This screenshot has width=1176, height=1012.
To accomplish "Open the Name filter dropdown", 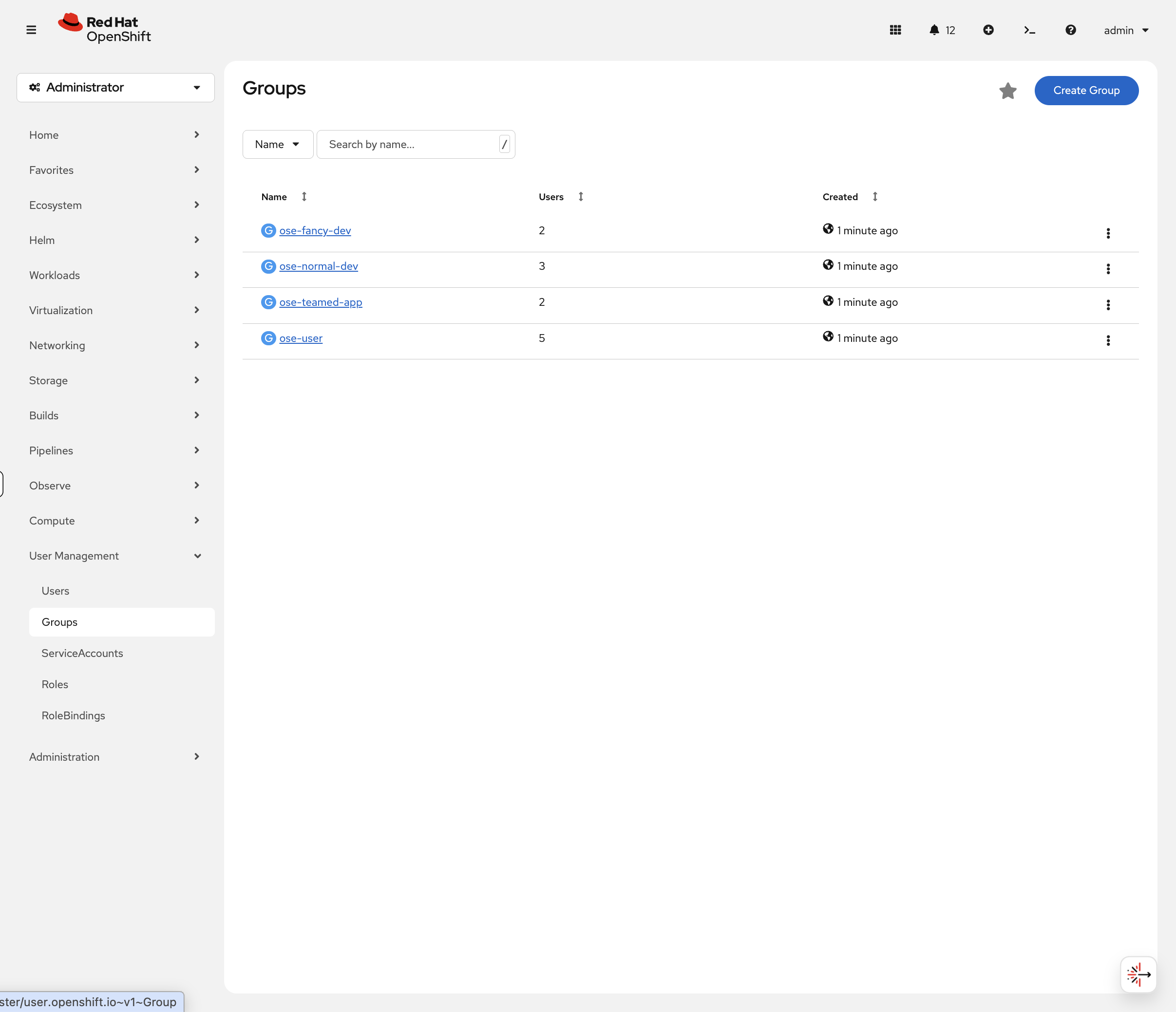I will pos(278,144).
